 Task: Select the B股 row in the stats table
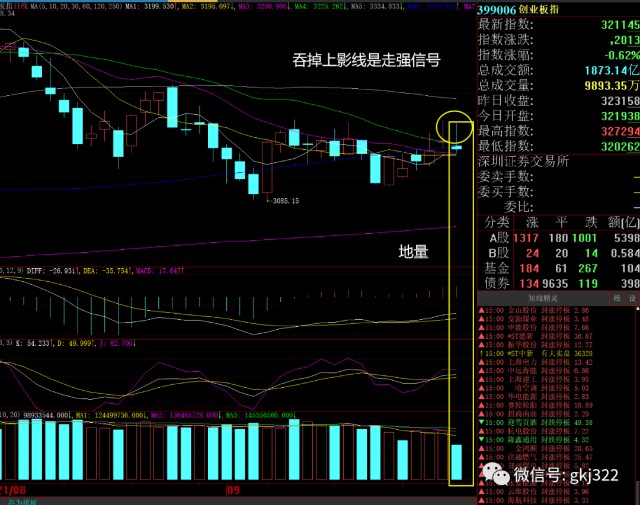click(559, 253)
